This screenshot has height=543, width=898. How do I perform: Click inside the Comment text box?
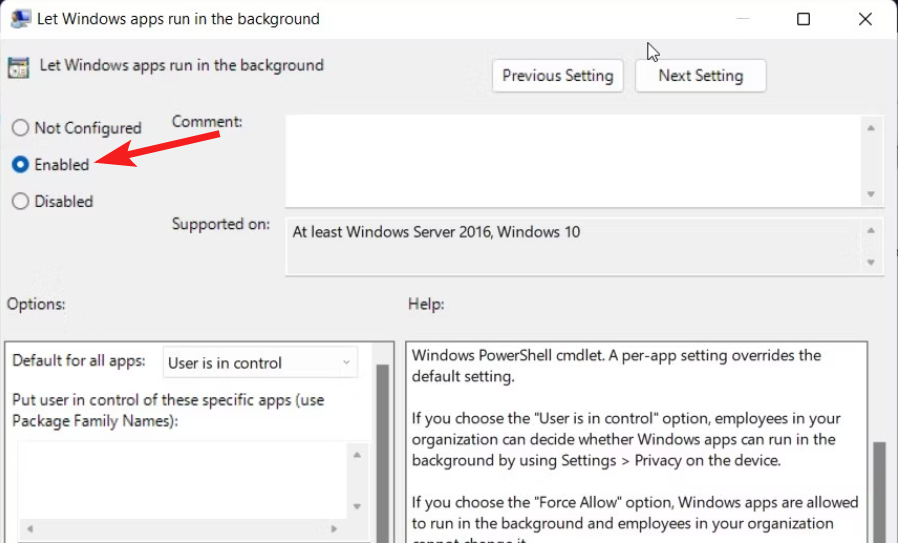[573, 161]
